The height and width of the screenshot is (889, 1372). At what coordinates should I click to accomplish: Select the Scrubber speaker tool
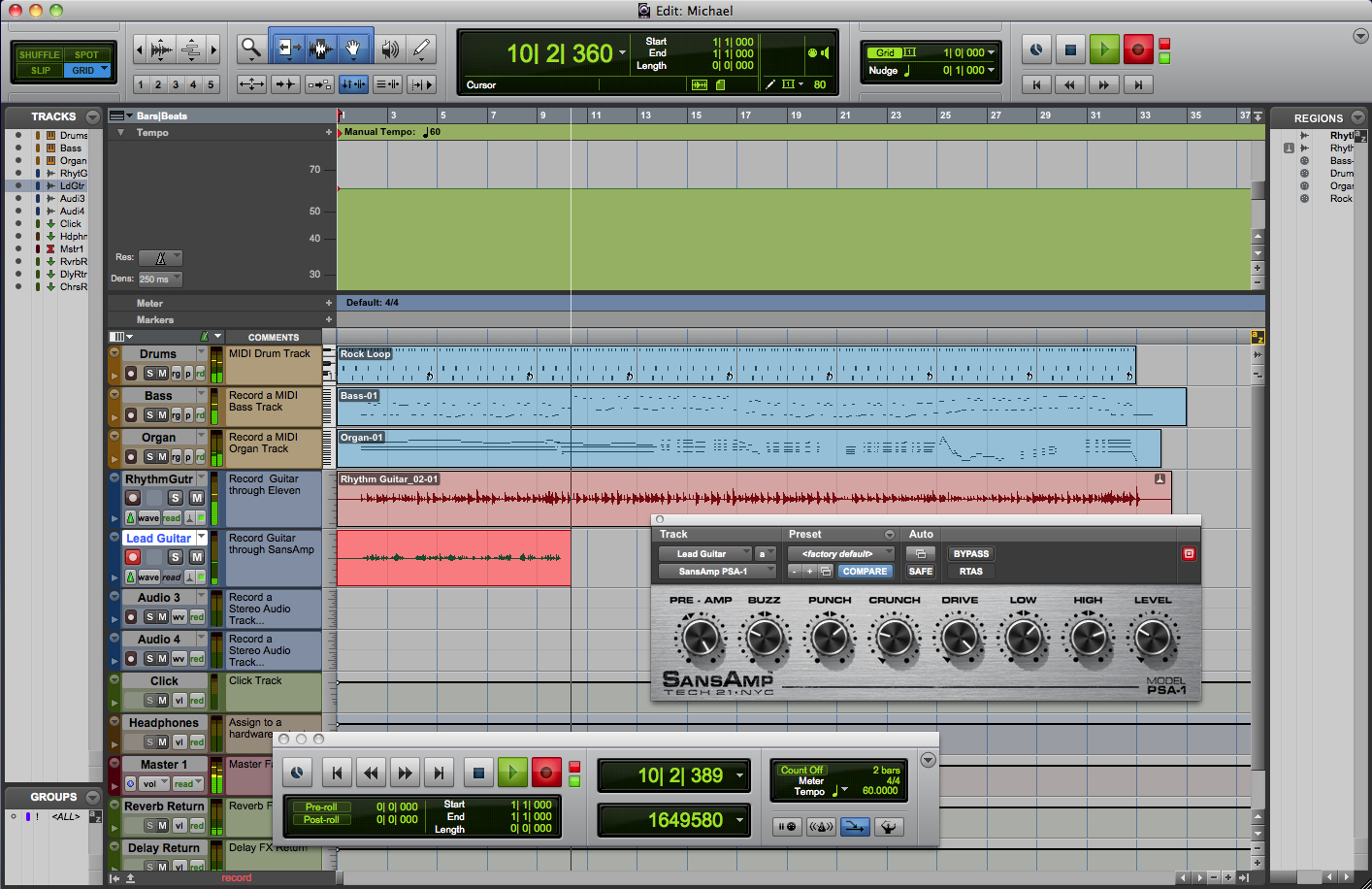coord(390,48)
